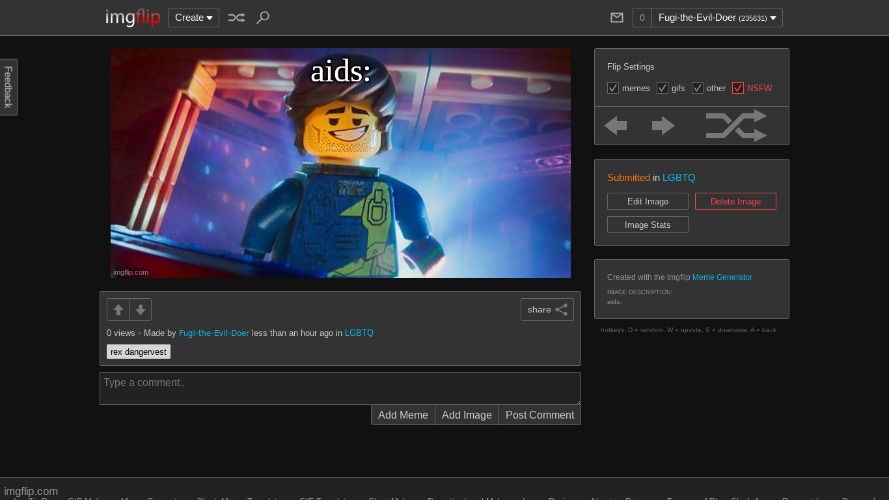Open the Create dropdown menu

tap(193, 18)
